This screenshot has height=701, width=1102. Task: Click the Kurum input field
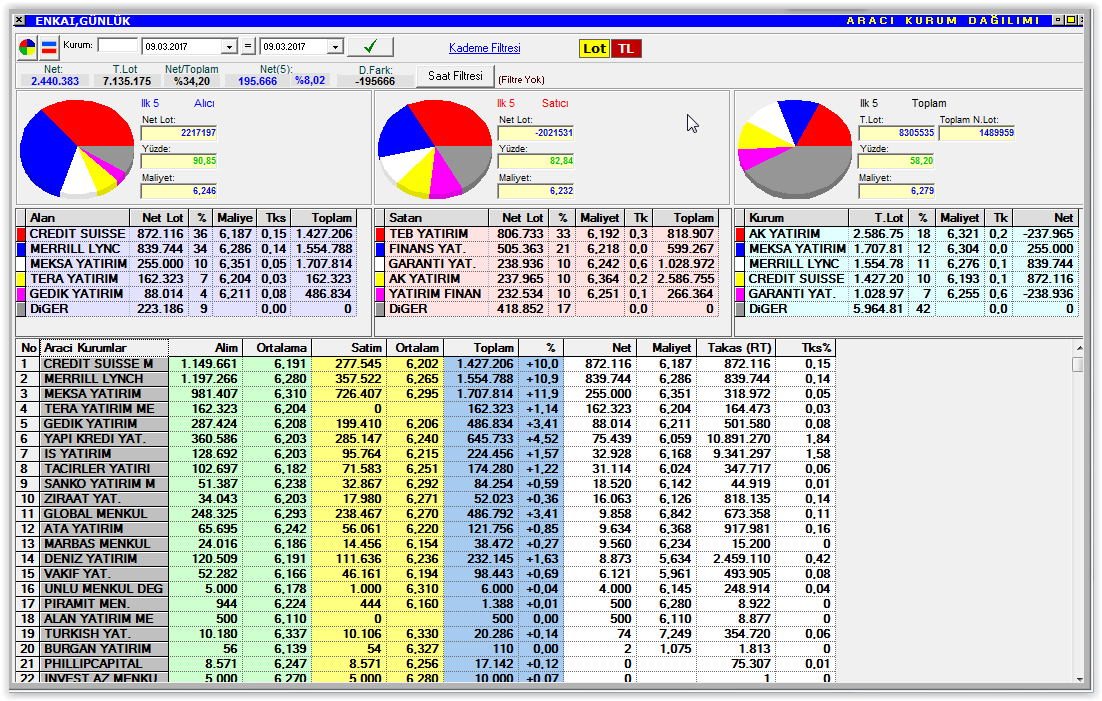[x=117, y=46]
